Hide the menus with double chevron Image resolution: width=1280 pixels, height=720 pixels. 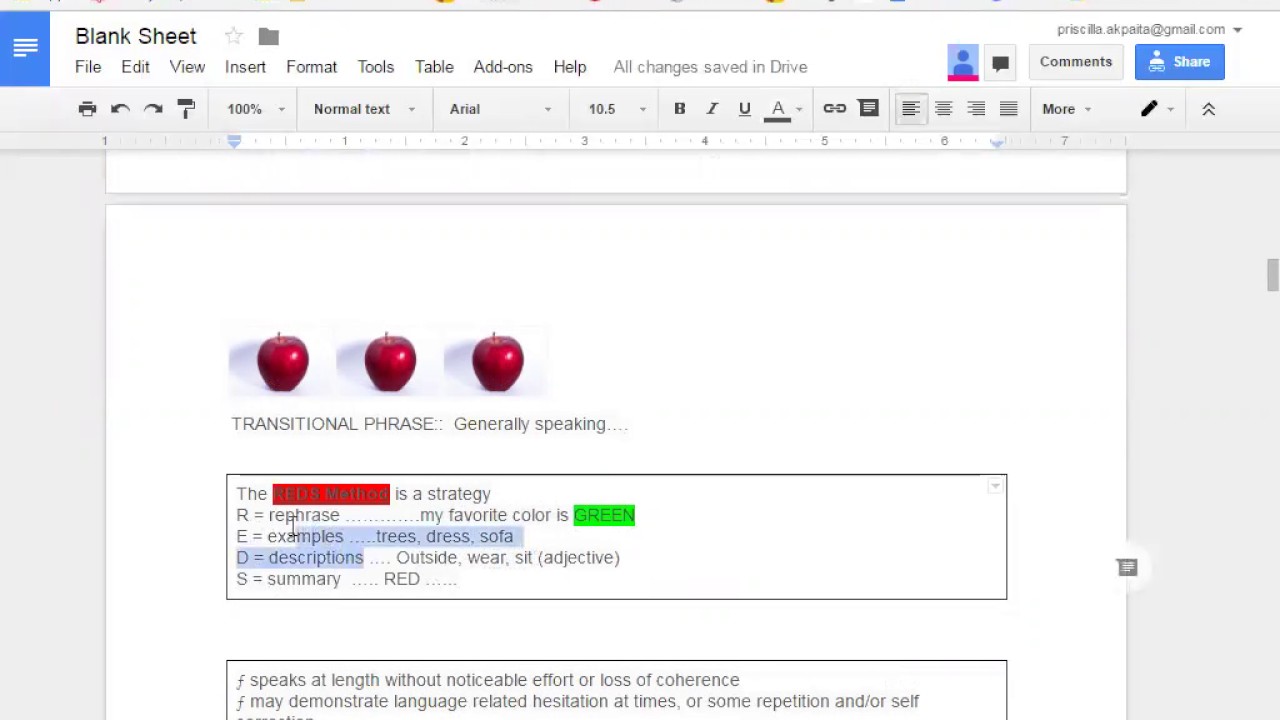1208,109
